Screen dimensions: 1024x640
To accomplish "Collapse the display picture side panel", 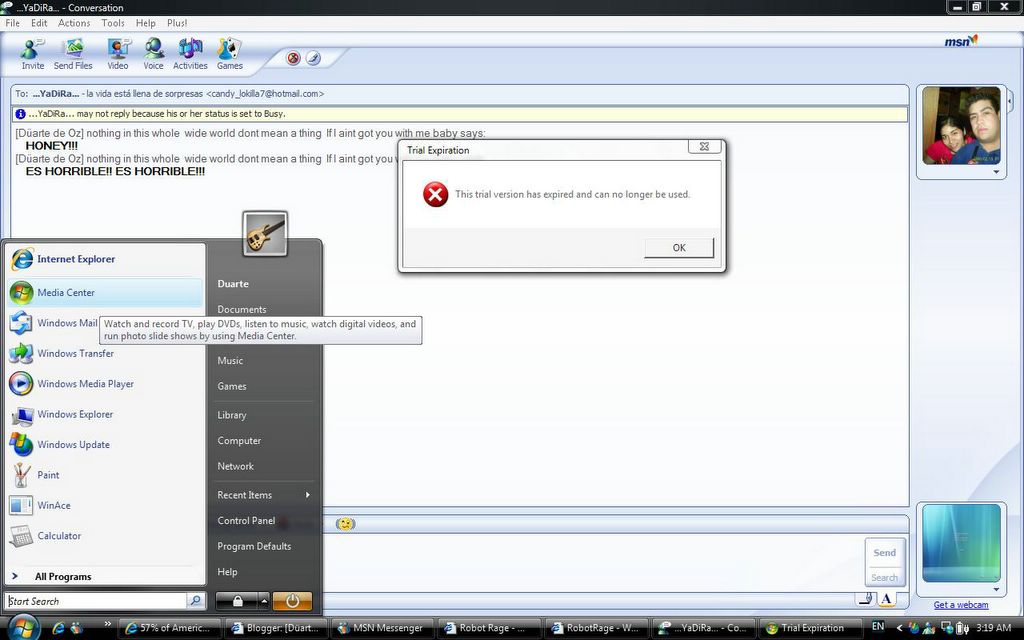I will [x=1010, y=101].
